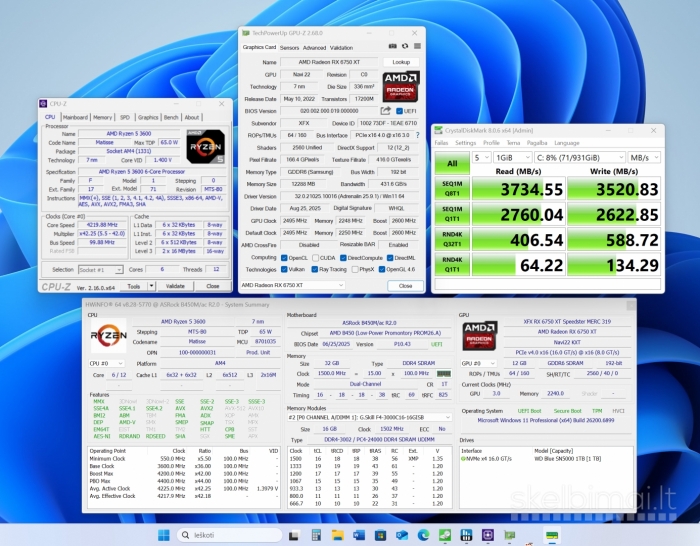The width and height of the screenshot is (700, 546).
Task: Open the C: drive selection dropdown
Action: (579, 158)
